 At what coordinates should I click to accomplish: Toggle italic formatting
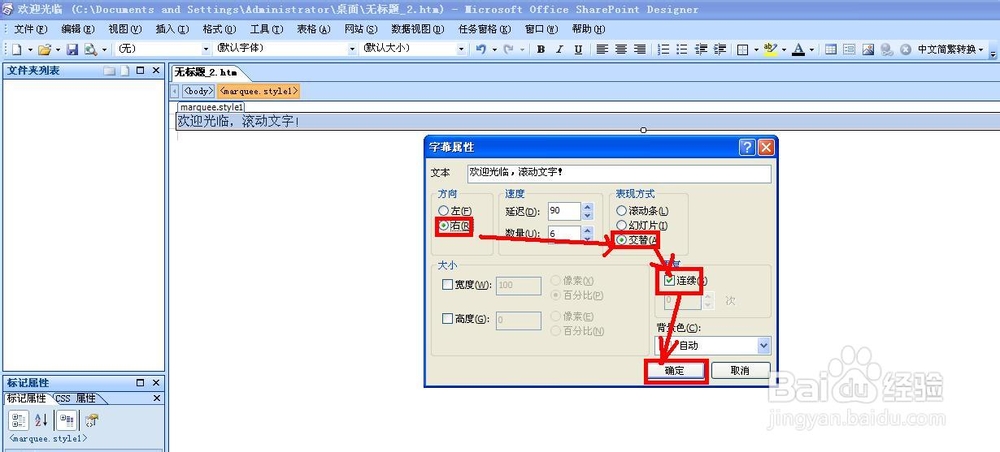pos(559,49)
